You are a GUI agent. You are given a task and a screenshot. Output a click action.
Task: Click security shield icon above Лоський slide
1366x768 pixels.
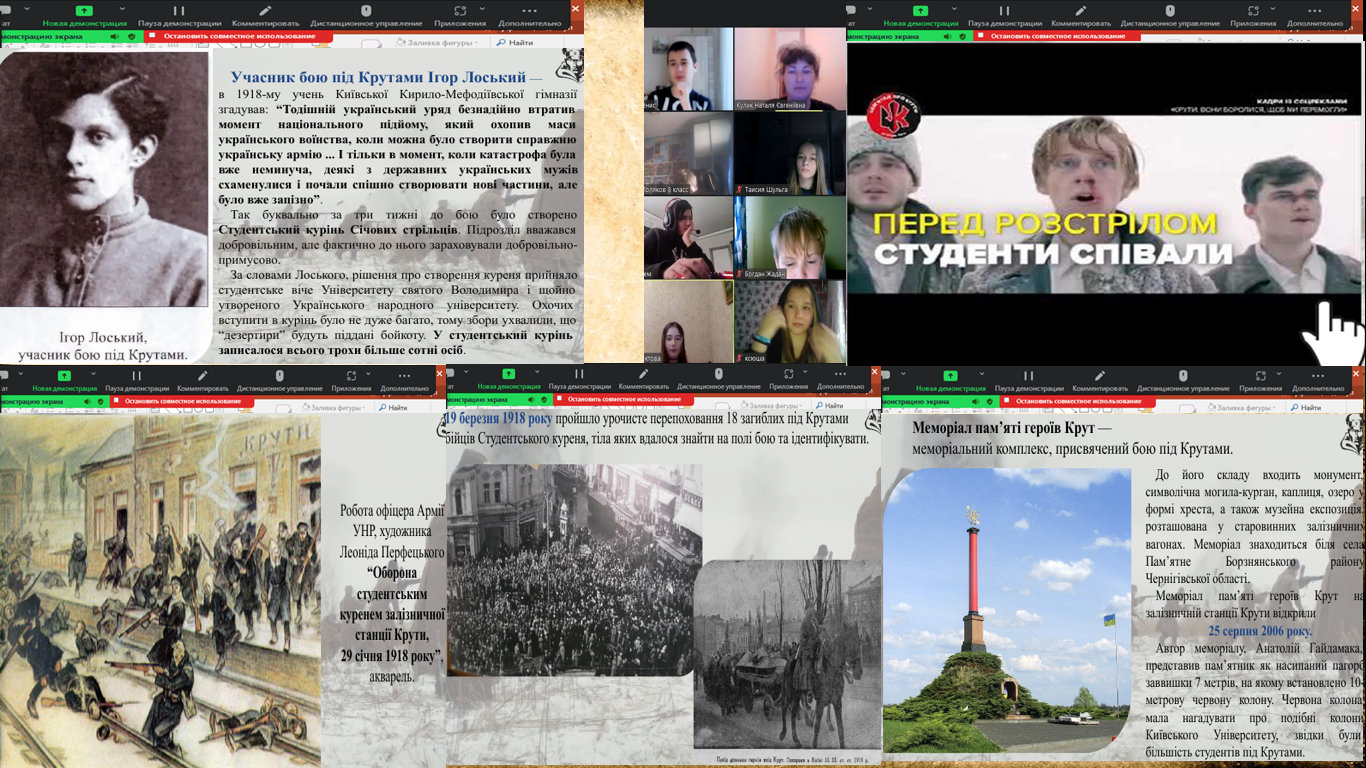(131, 36)
